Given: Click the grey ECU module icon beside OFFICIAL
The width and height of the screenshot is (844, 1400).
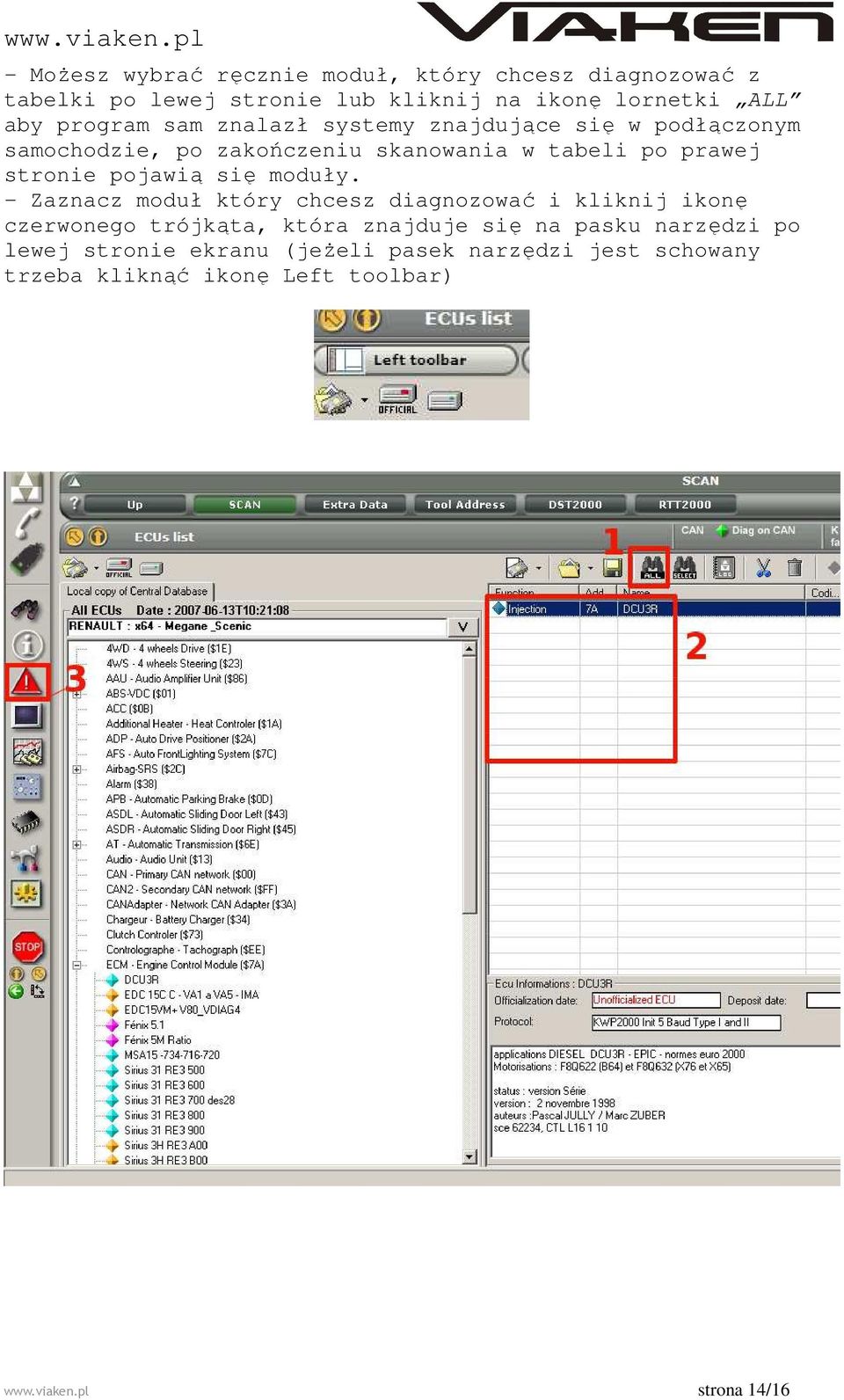Looking at the screenshot, I should coord(151,568).
